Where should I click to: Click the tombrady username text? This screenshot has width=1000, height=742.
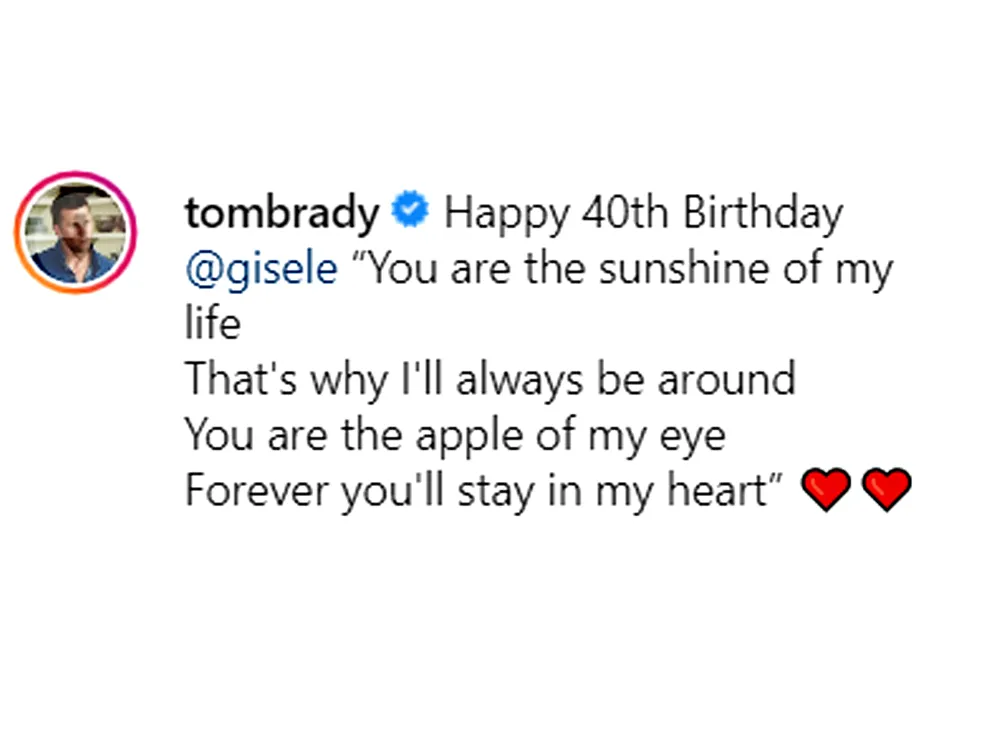click(281, 212)
